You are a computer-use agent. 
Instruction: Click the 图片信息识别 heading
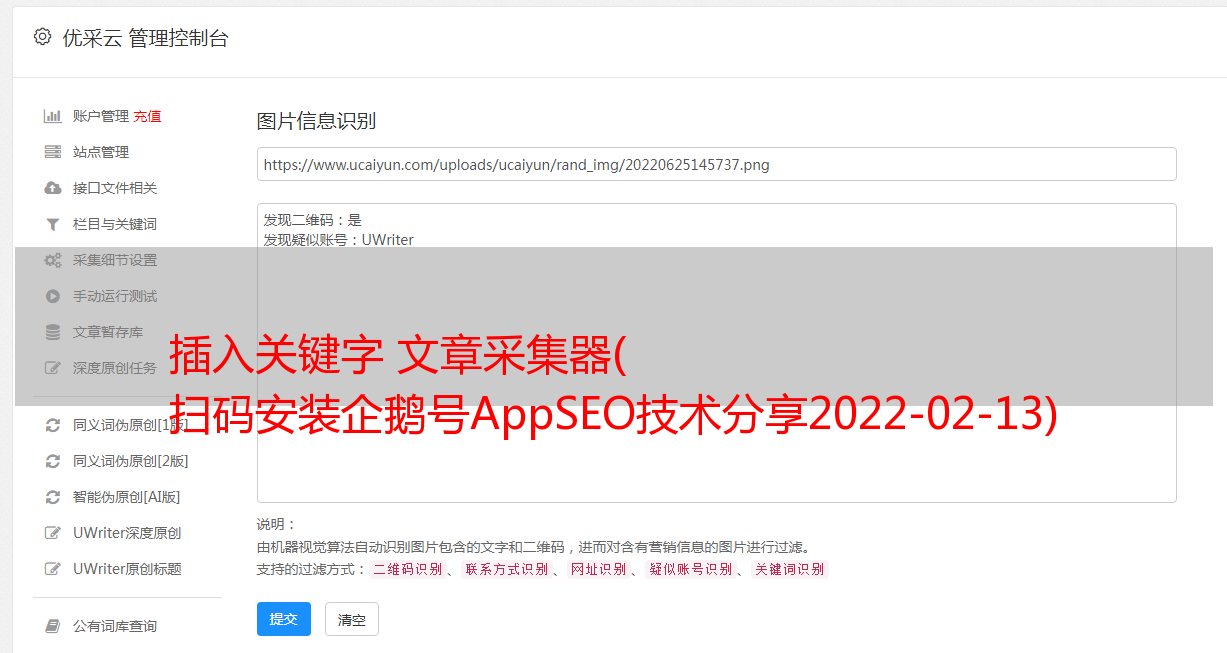coord(316,121)
